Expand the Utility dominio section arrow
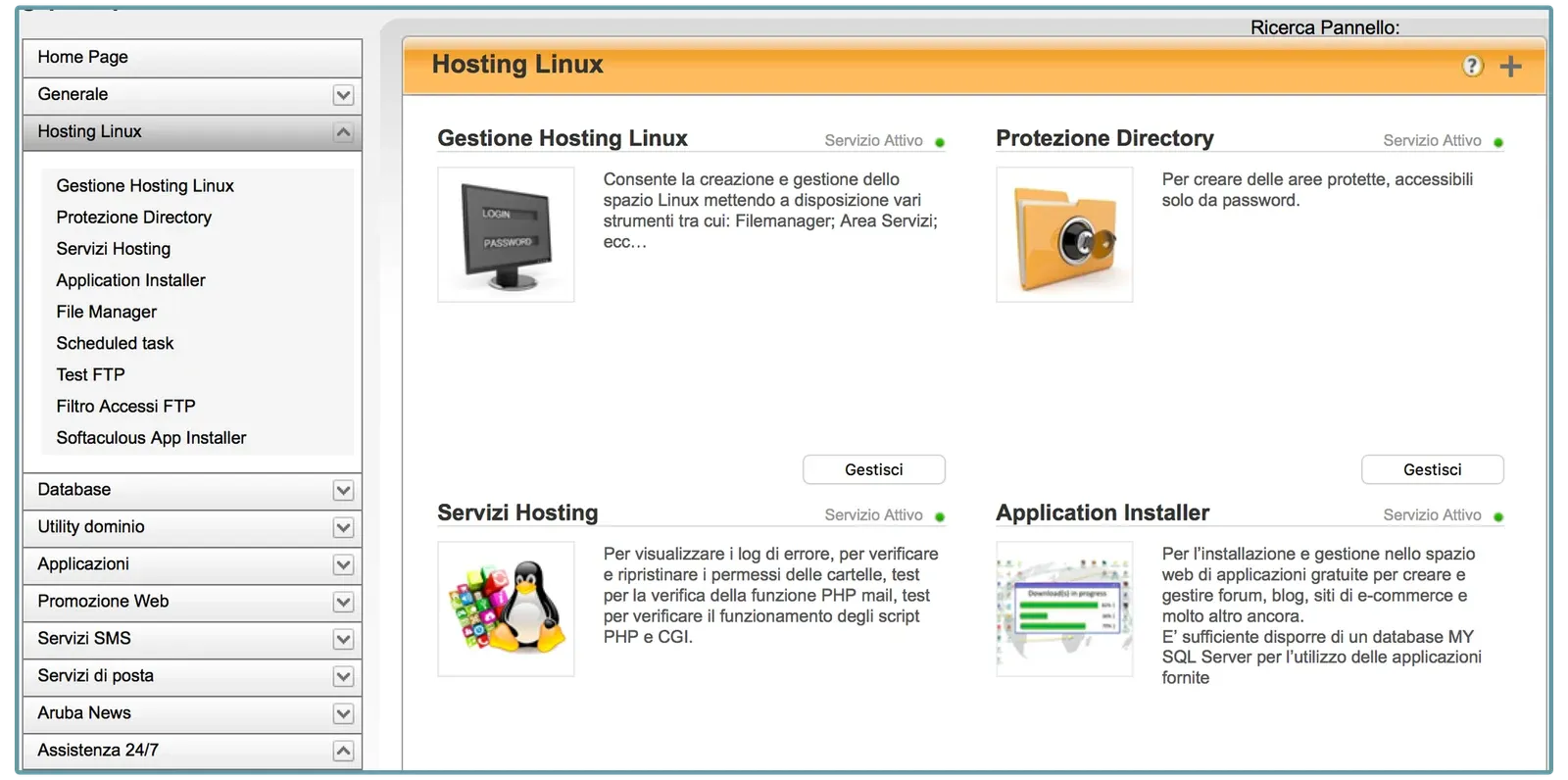Viewport: 1568px width, 780px height. [x=343, y=527]
